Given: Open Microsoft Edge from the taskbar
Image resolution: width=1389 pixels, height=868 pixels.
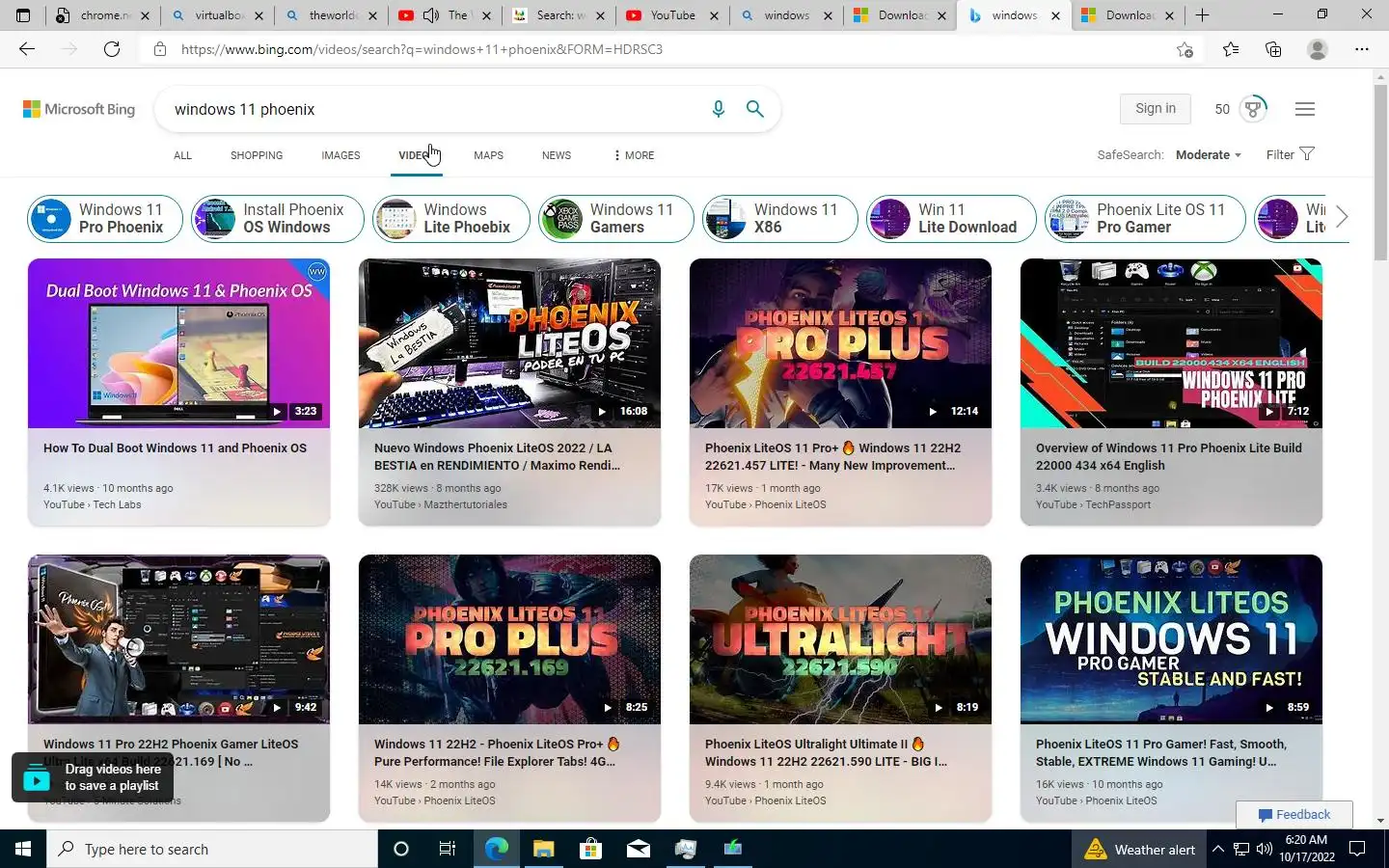Looking at the screenshot, I should tap(496, 849).
